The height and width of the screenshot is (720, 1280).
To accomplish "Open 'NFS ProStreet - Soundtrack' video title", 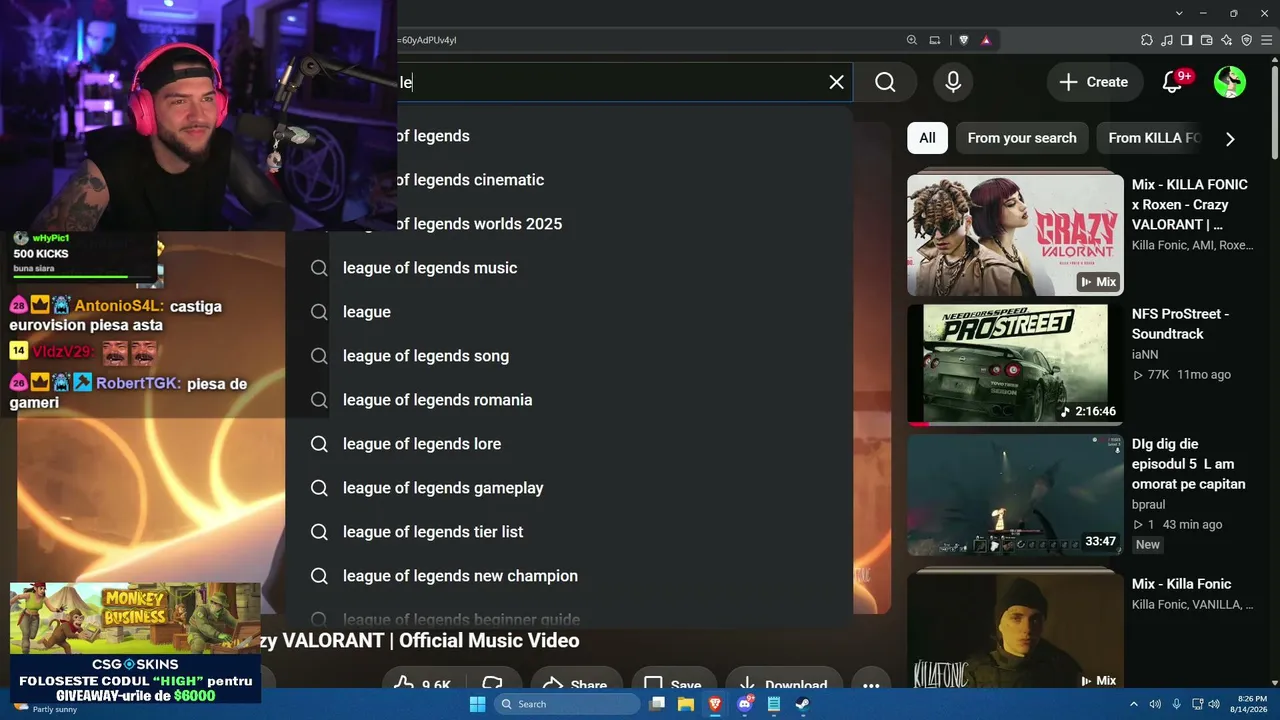I will point(1181,324).
